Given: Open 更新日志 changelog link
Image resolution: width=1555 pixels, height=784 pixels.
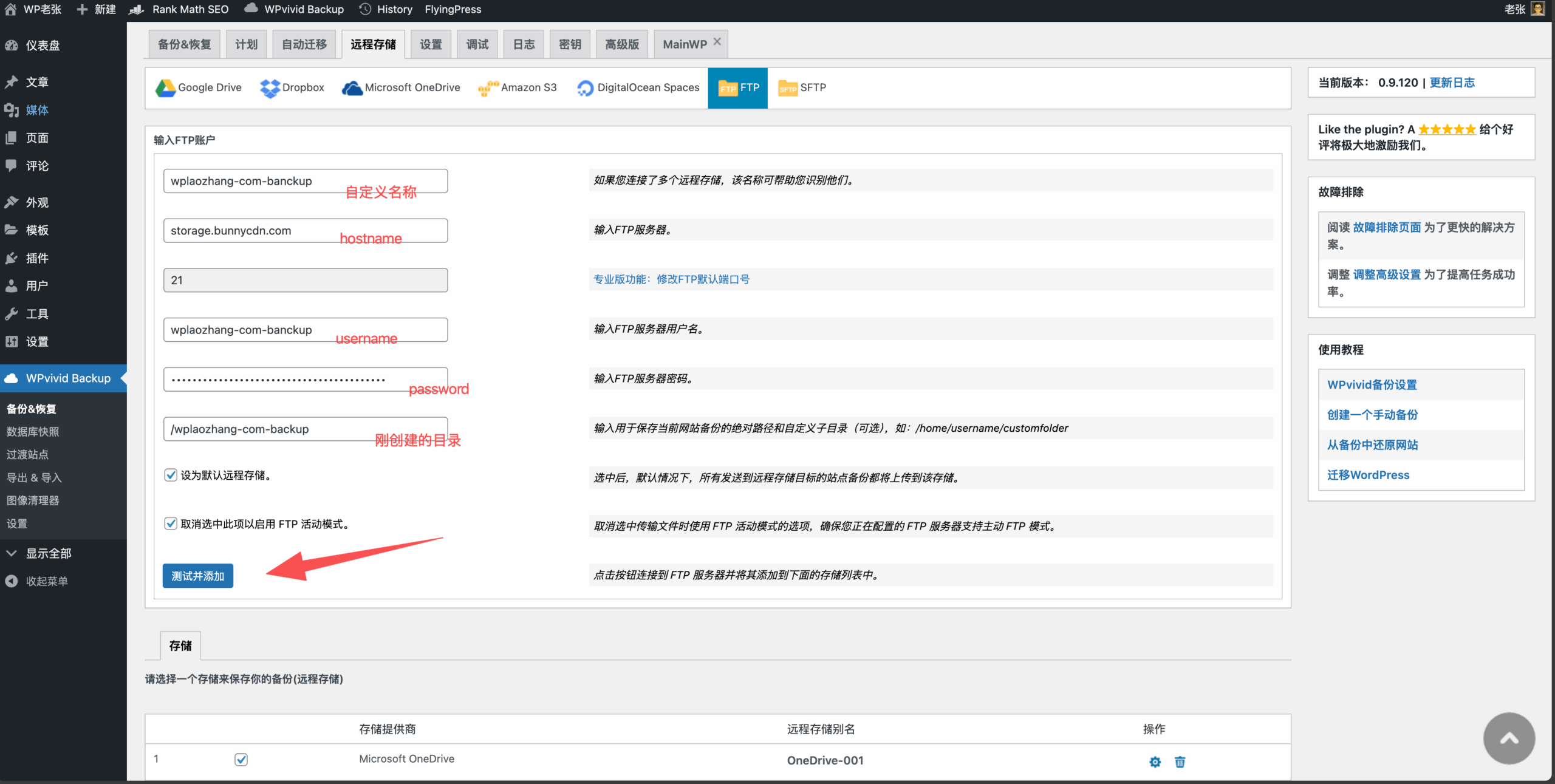Looking at the screenshot, I should coord(1452,83).
